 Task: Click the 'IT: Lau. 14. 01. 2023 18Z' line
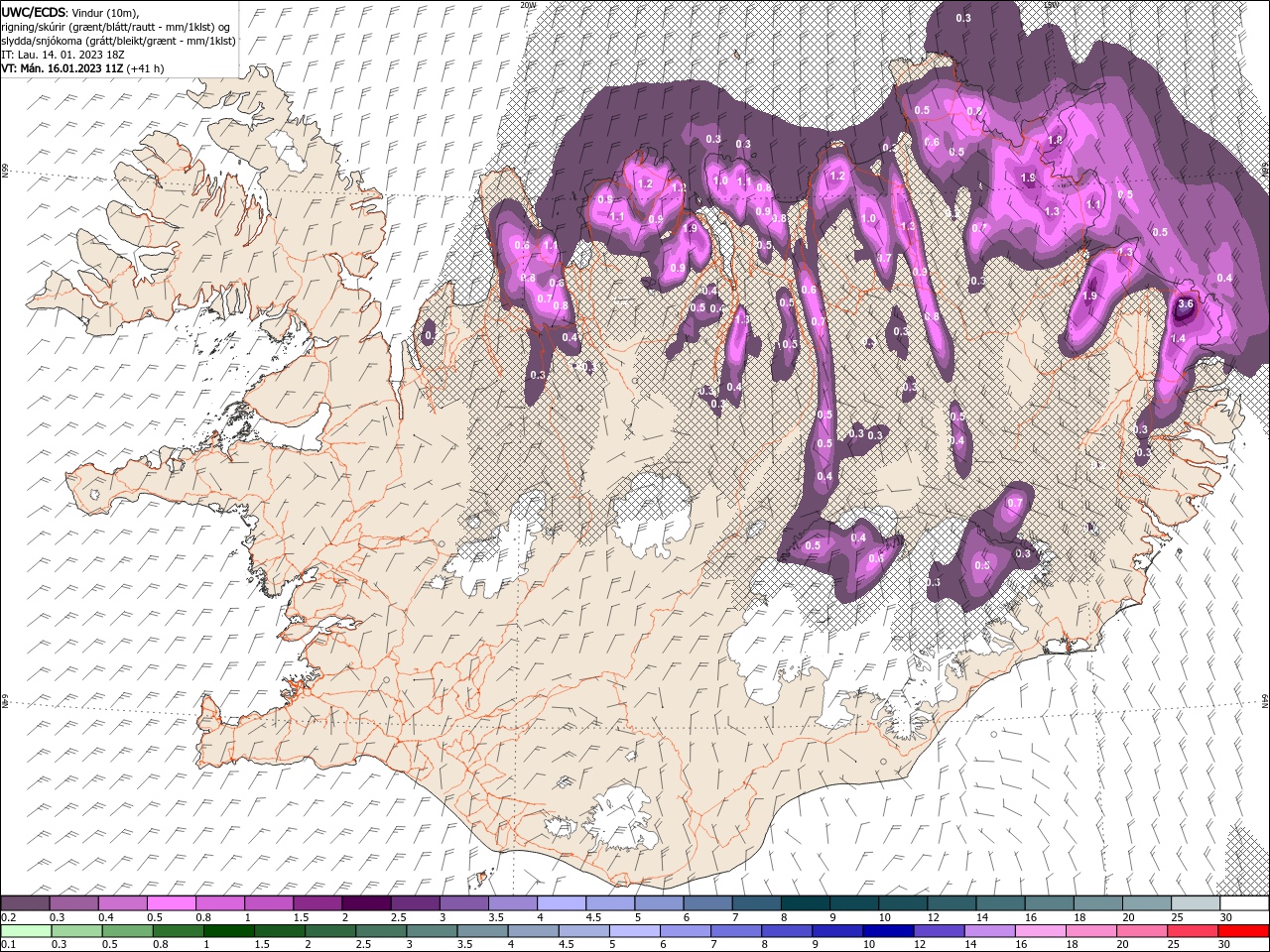point(62,55)
